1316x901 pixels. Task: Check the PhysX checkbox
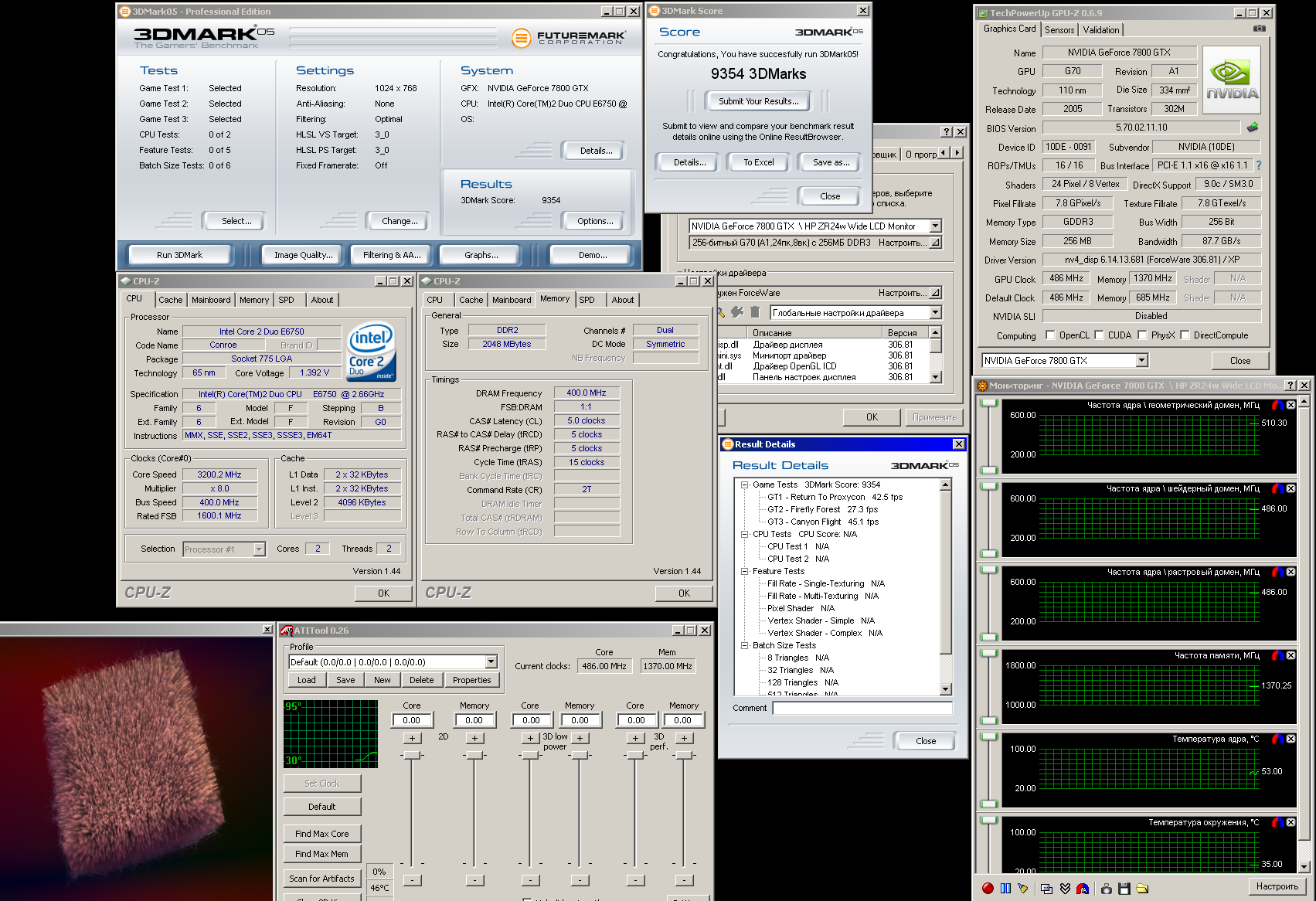[1142, 335]
